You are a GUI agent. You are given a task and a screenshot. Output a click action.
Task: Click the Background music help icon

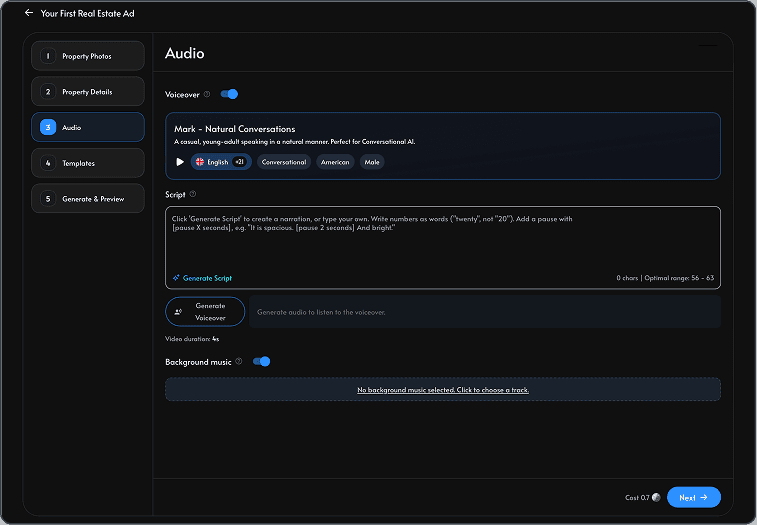pos(238,361)
